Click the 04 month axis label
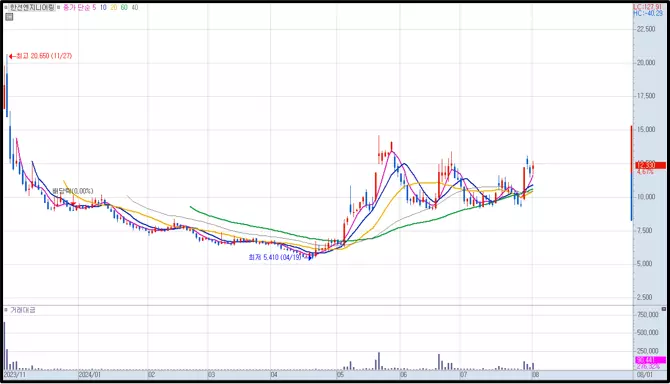Viewport: 670px width, 384px height. tap(274, 375)
